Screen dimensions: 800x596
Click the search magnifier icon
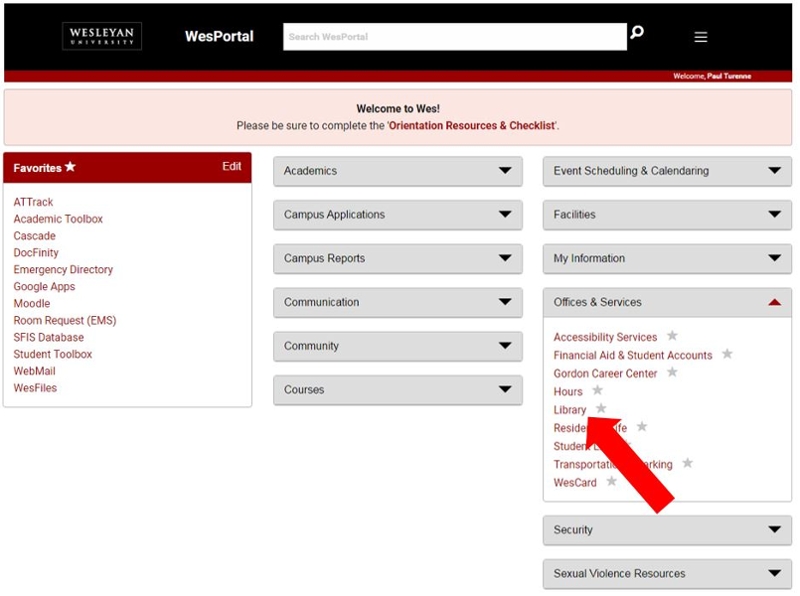[x=637, y=33]
